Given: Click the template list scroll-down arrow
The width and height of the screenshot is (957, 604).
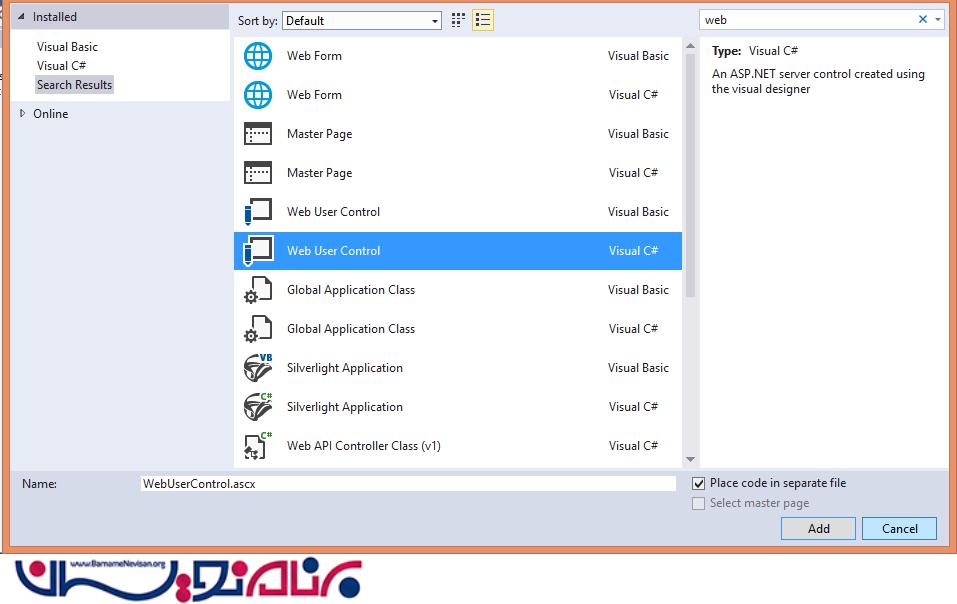Looking at the screenshot, I should tap(690, 459).
